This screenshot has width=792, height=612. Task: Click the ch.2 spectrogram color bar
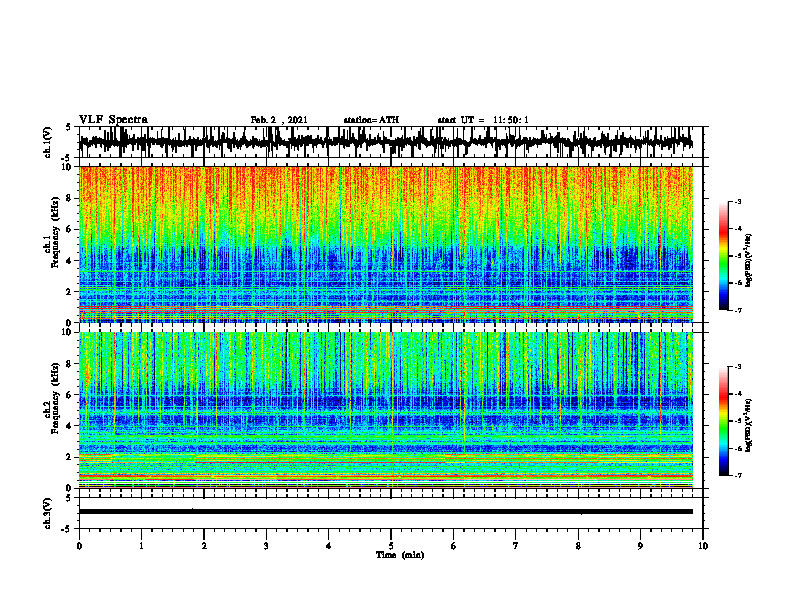pos(723,421)
